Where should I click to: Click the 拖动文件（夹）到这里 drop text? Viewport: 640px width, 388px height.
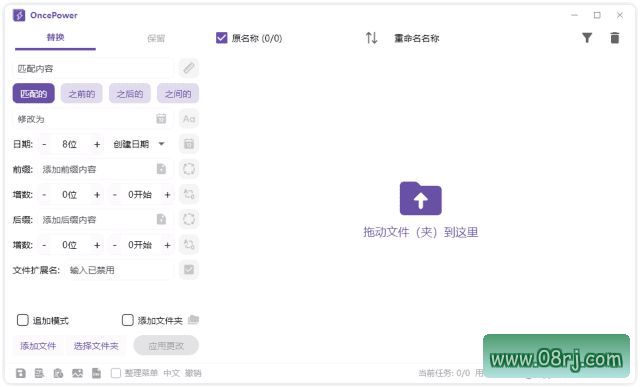click(420, 232)
